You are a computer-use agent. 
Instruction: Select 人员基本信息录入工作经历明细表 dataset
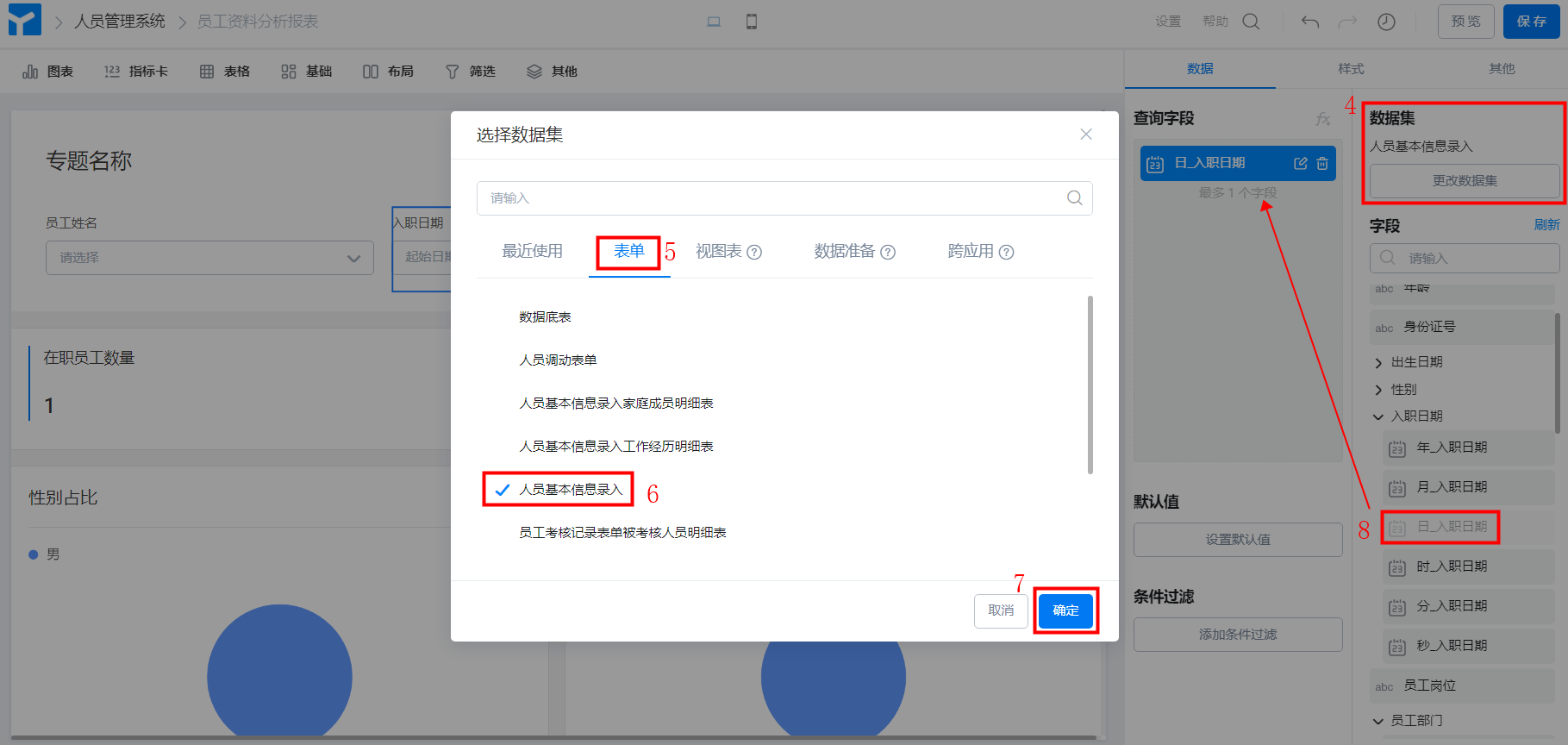[616, 446]
